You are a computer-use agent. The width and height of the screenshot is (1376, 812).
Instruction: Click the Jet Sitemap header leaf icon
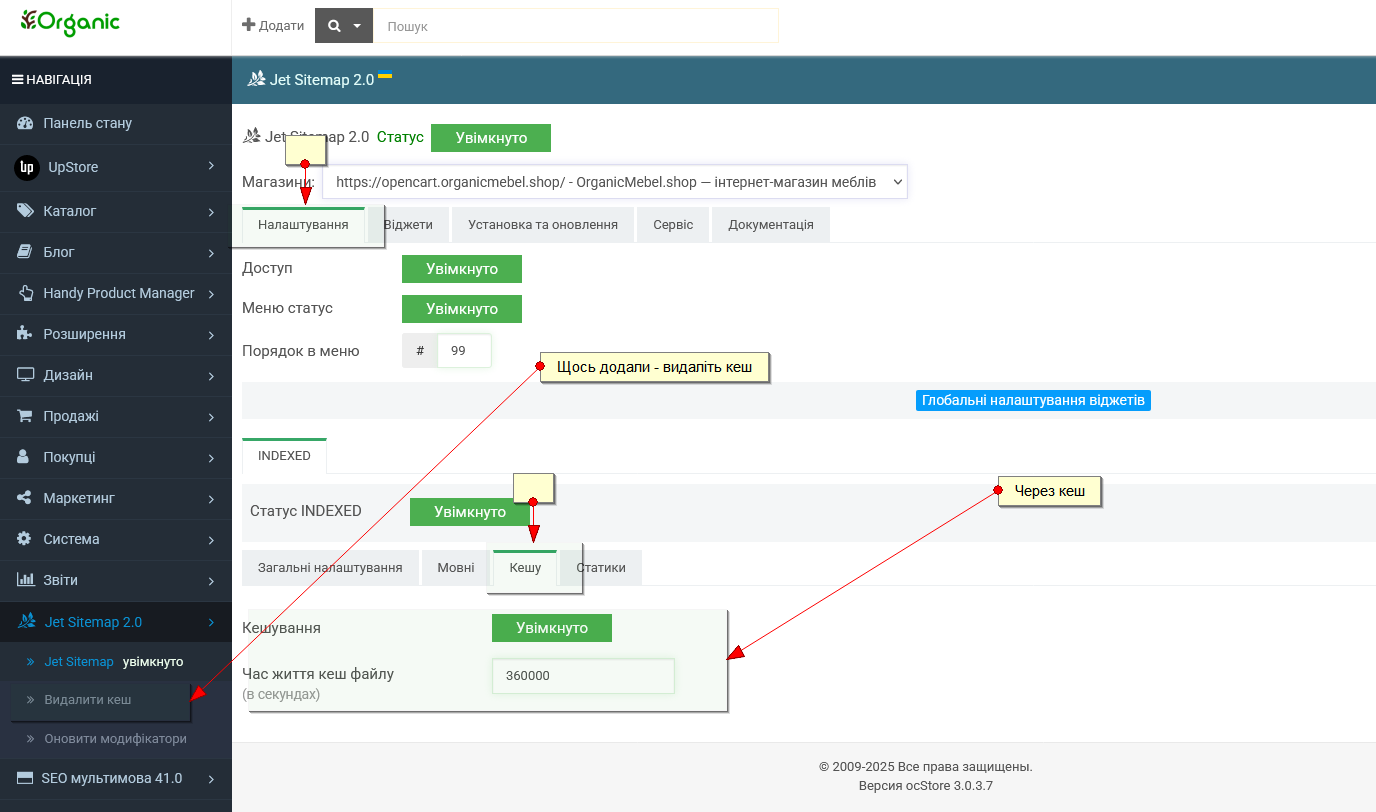[257, 79]
